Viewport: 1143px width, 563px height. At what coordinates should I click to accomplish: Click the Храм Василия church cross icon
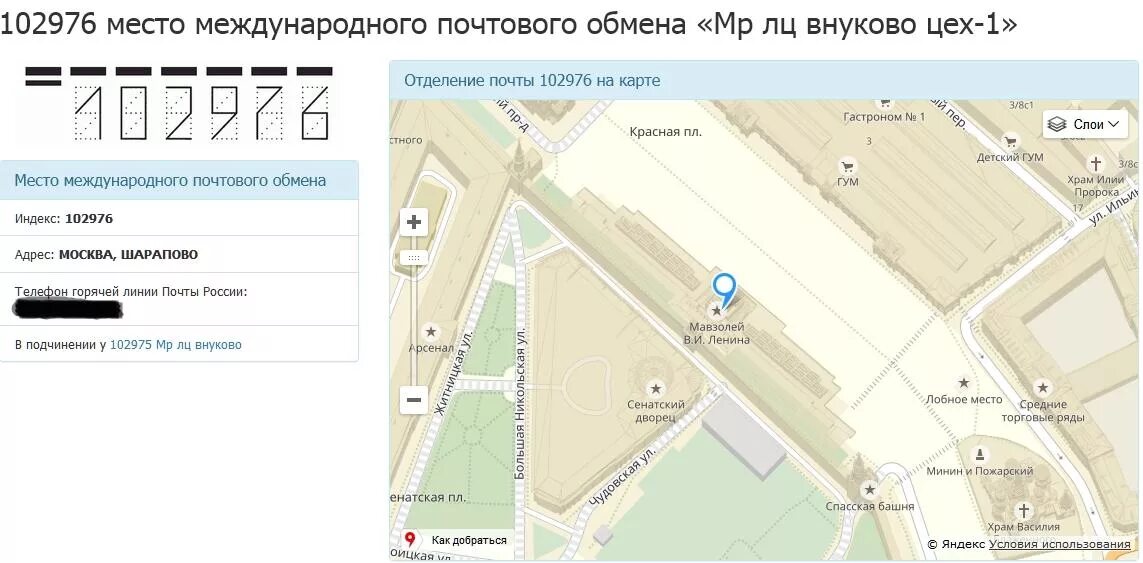1024,509
